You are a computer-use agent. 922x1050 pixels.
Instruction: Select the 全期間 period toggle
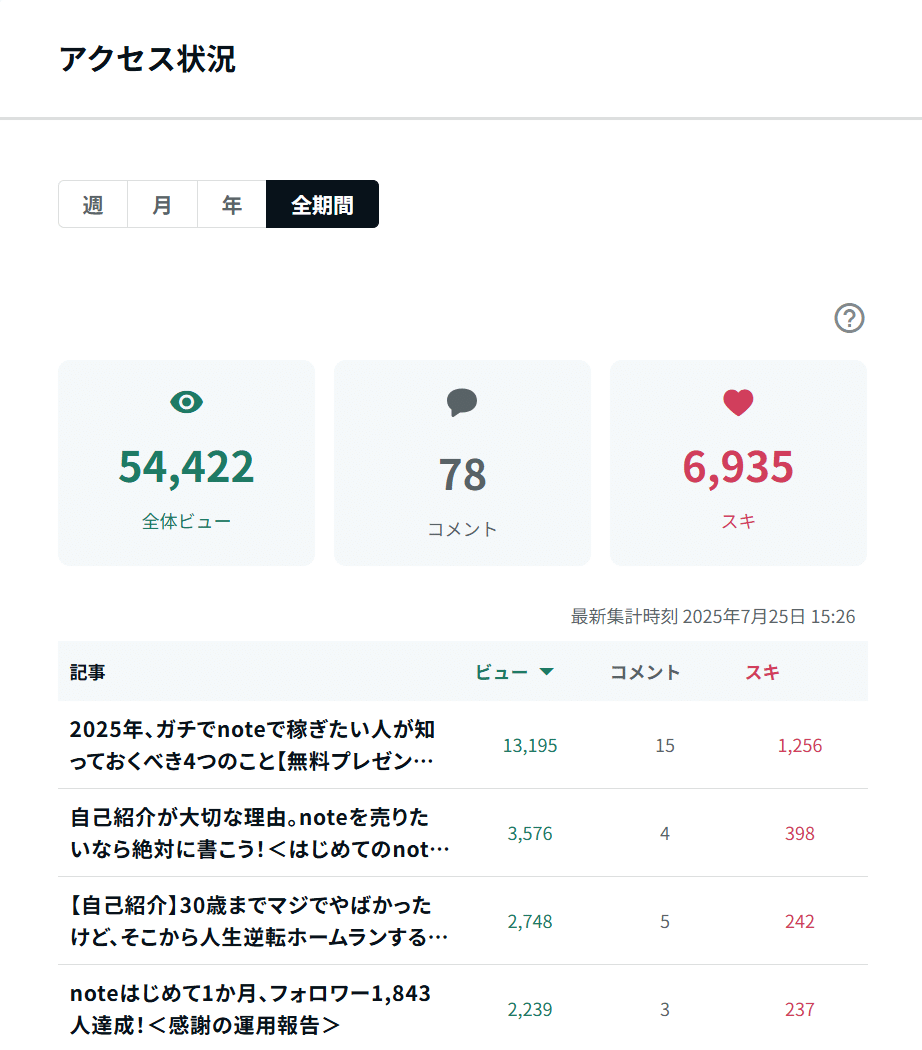322,204
